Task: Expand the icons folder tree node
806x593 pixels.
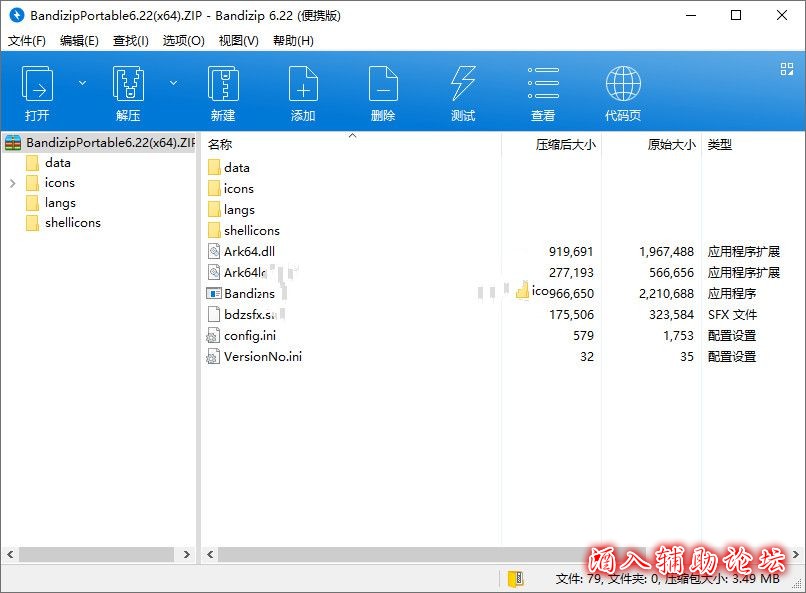Action: [13, 183]
